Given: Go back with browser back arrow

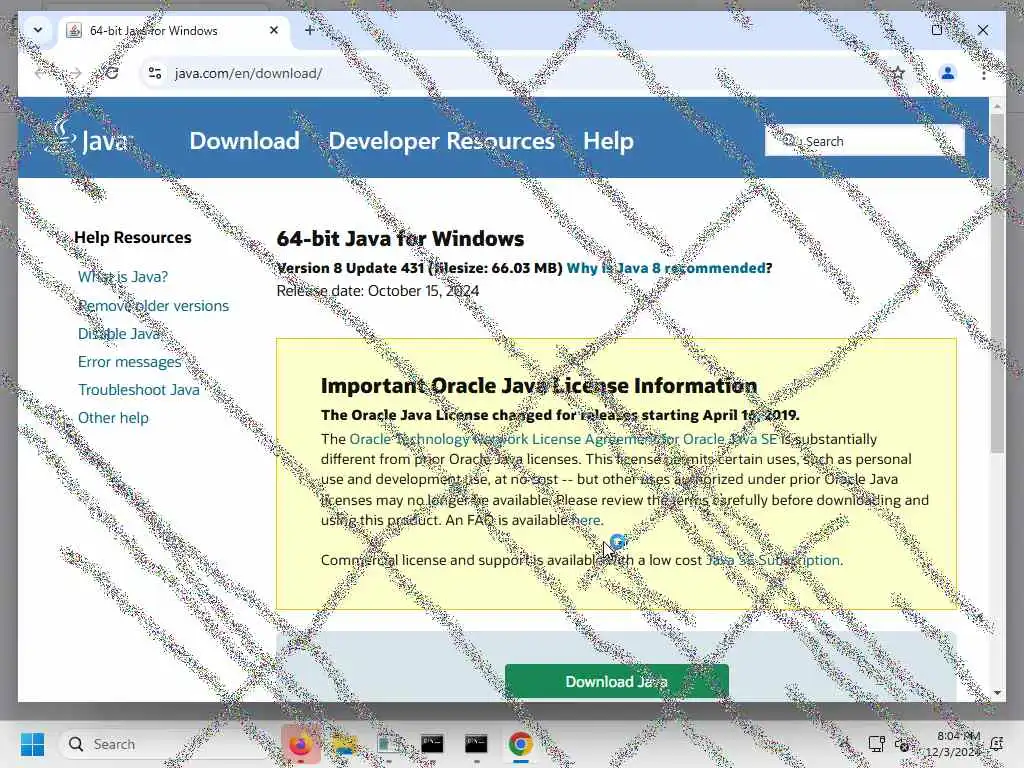Looking at the screenshot, I should click(x=40, y=73).
